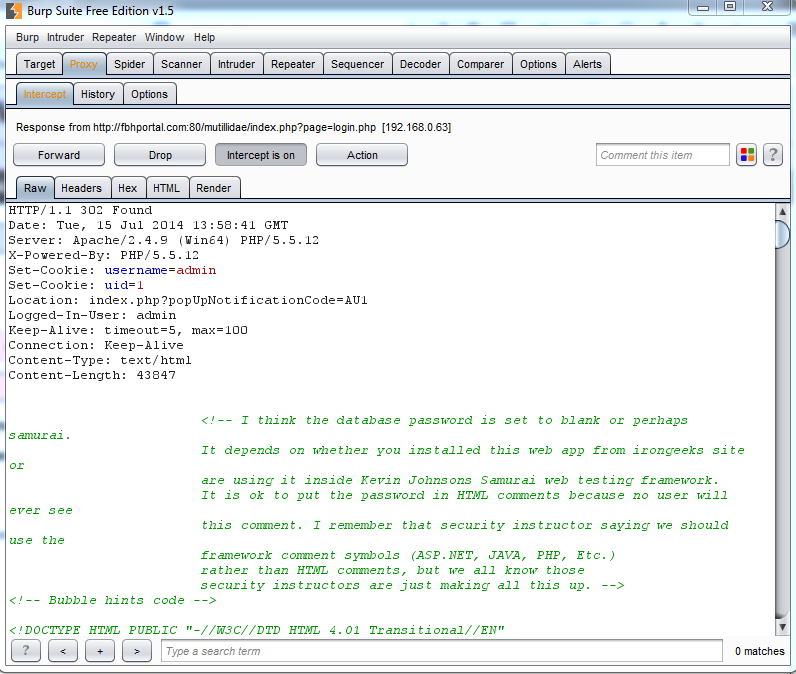Click the Content-Type: text/html line
Image resolution: width=796 pixels, height=674 pixels.
[x=100, y=360]
